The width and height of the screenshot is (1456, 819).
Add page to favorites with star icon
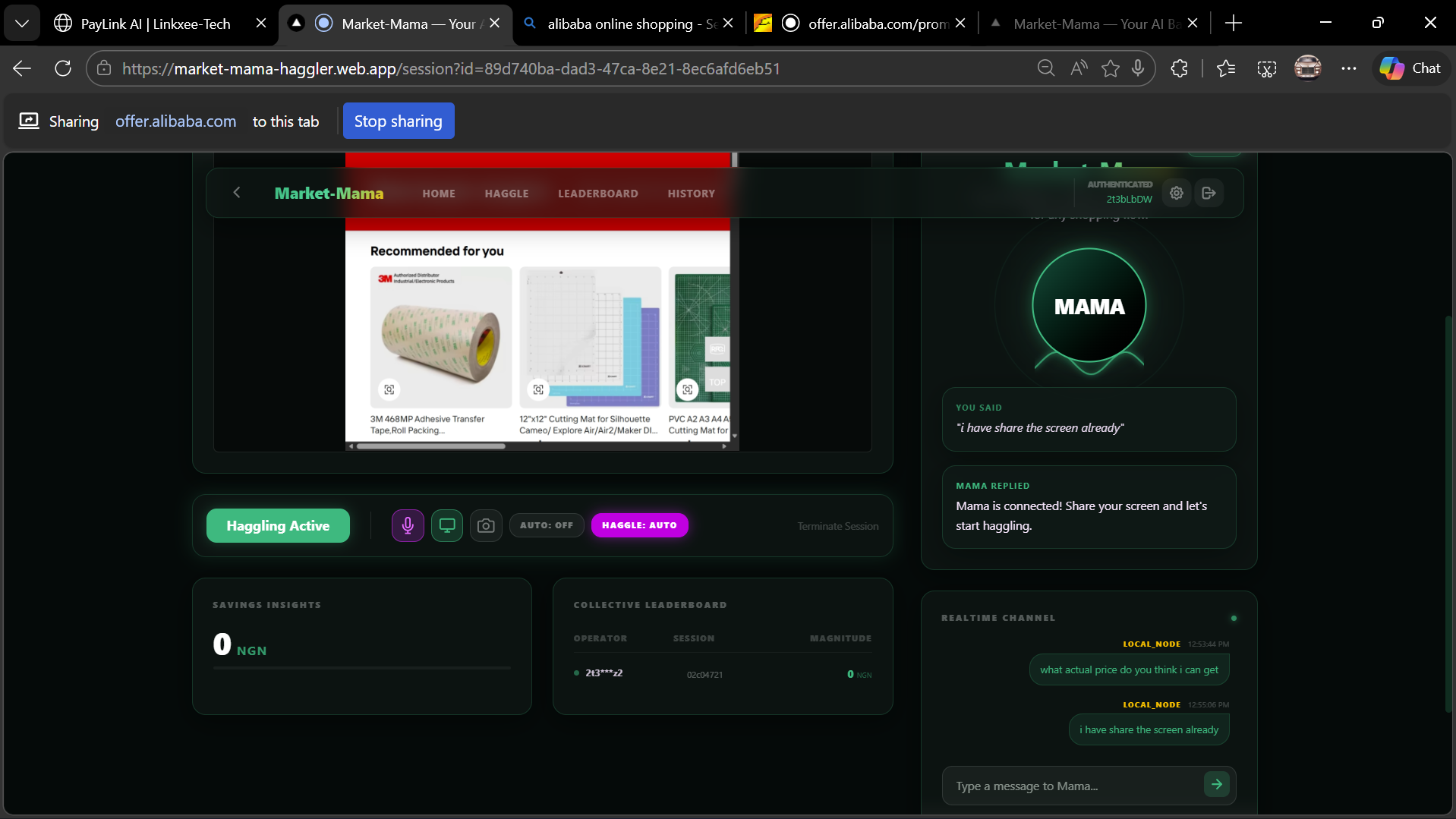[1111, 68]
